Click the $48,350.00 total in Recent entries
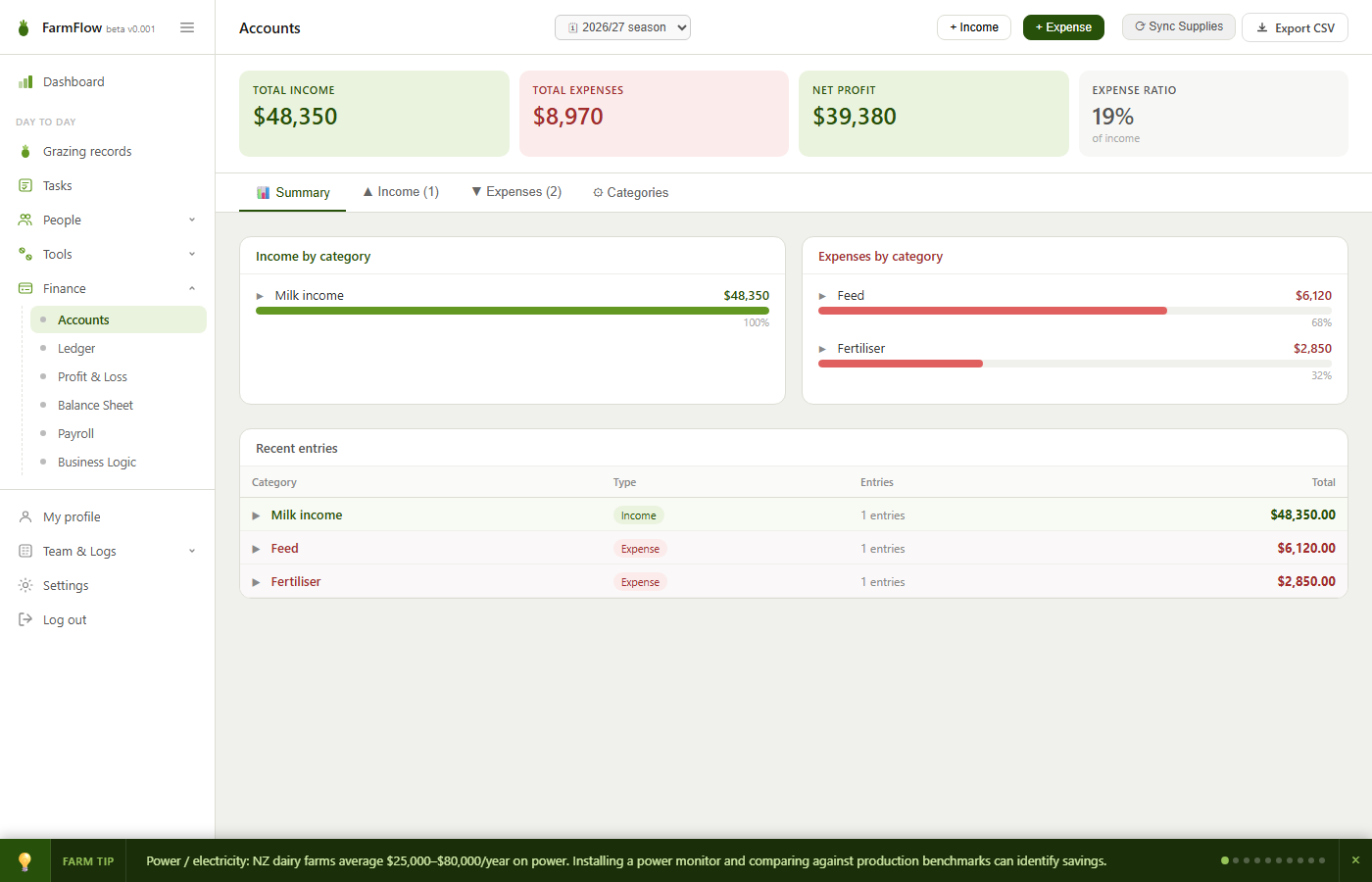The image size is (1372, 882). pos(1302,514)
